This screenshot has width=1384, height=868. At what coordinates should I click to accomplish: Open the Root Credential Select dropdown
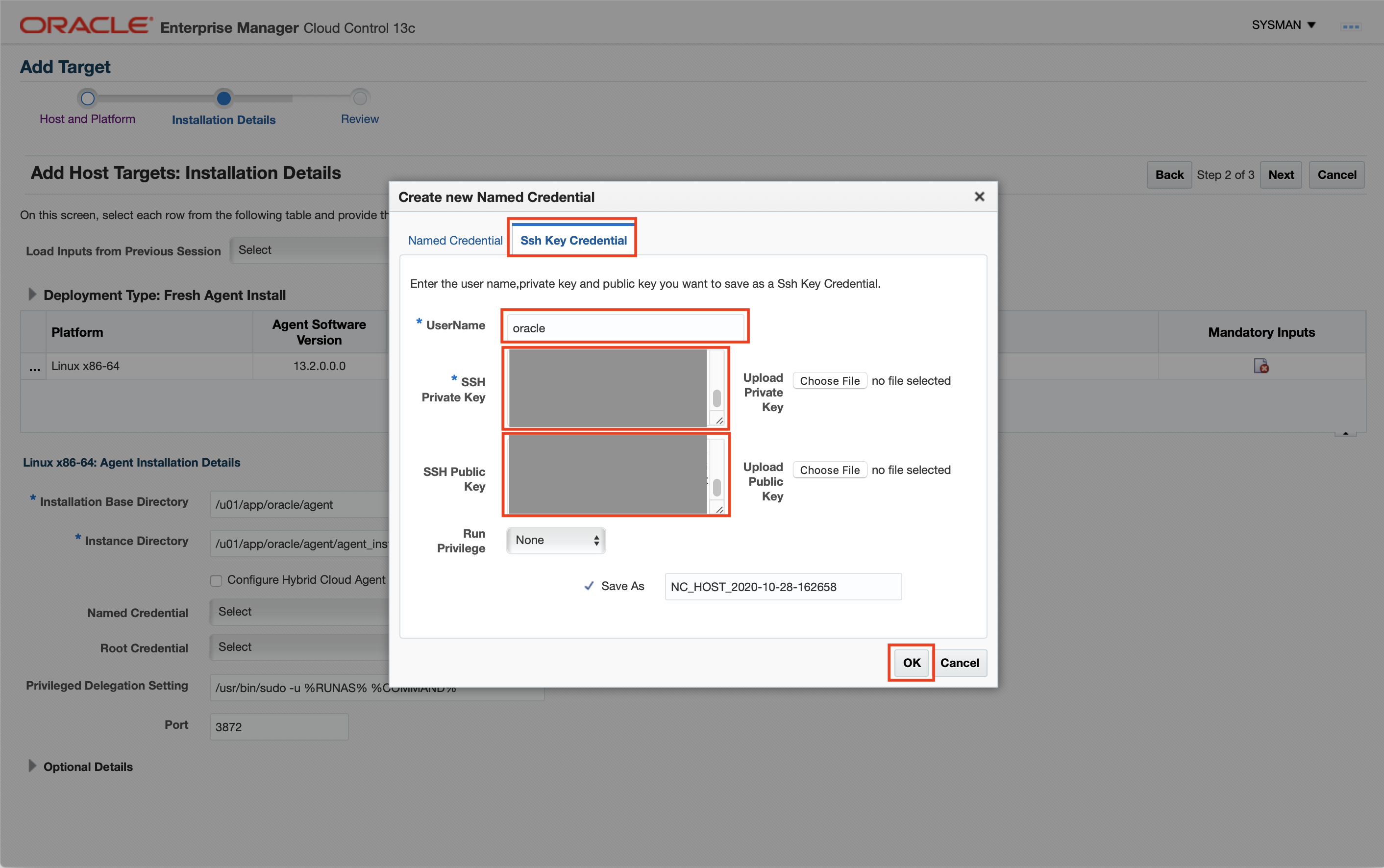pos(299,647)
